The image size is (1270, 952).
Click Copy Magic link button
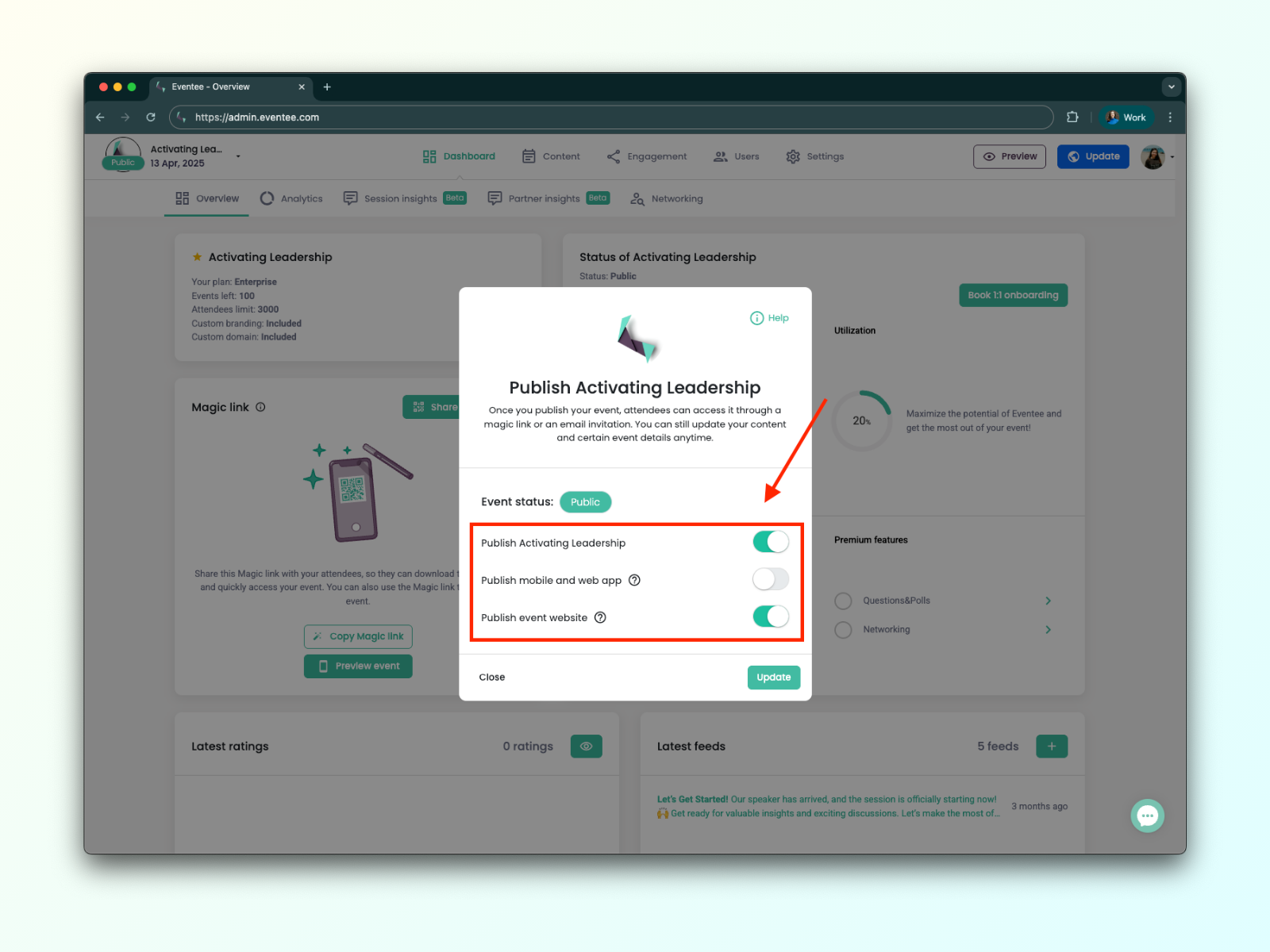358,636
